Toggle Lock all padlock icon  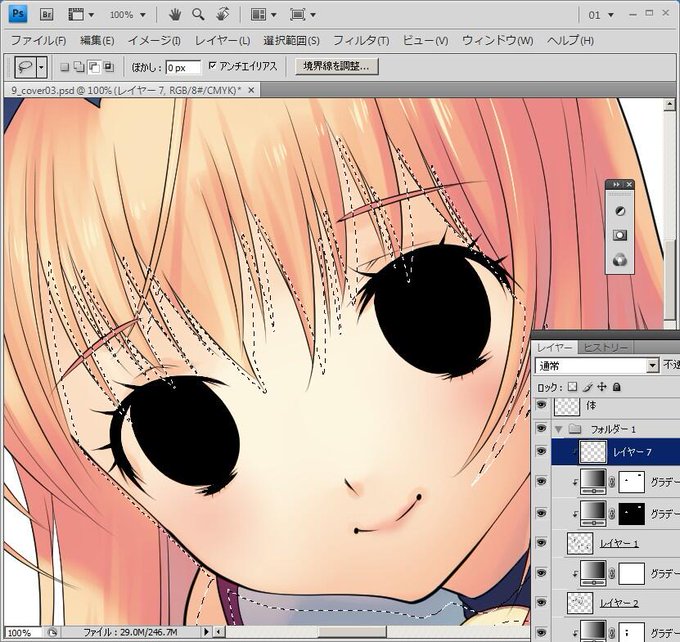click(616, 387)
